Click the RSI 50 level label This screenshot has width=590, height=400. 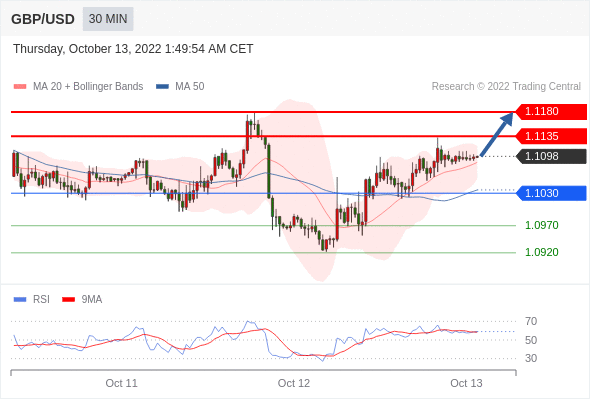click(531, 340)
